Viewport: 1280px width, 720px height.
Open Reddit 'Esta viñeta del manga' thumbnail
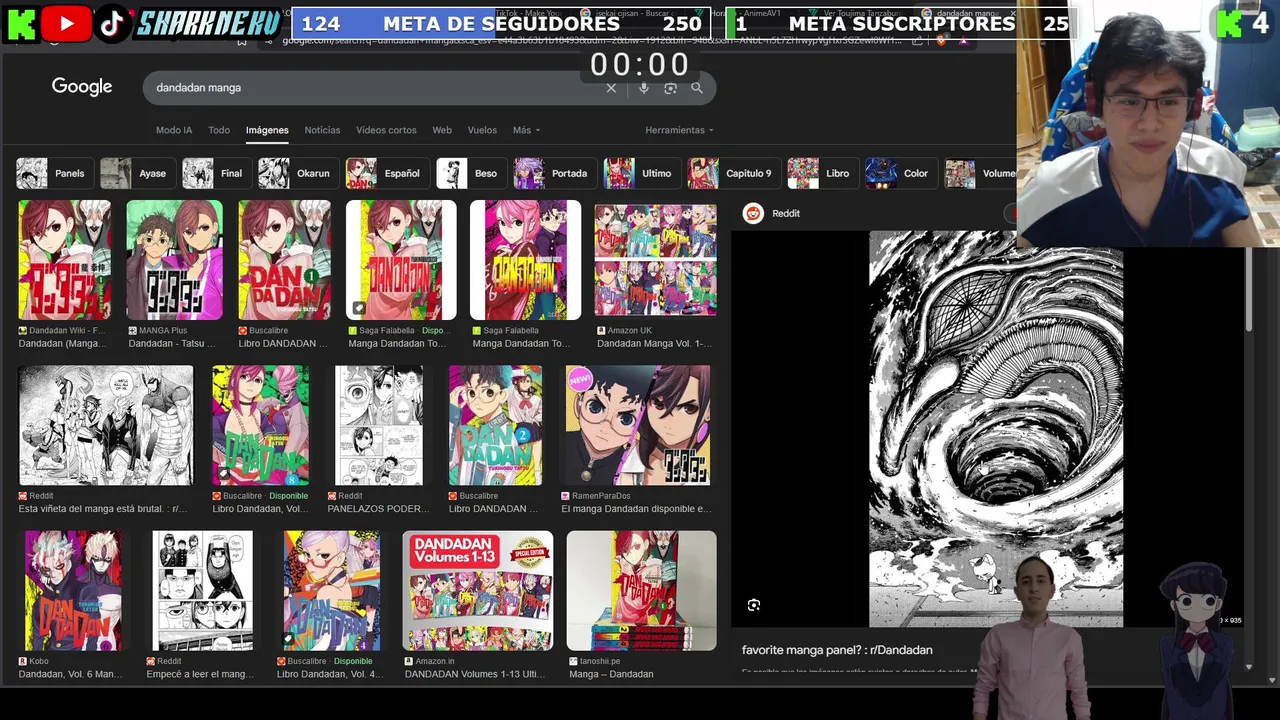(106, 425)
